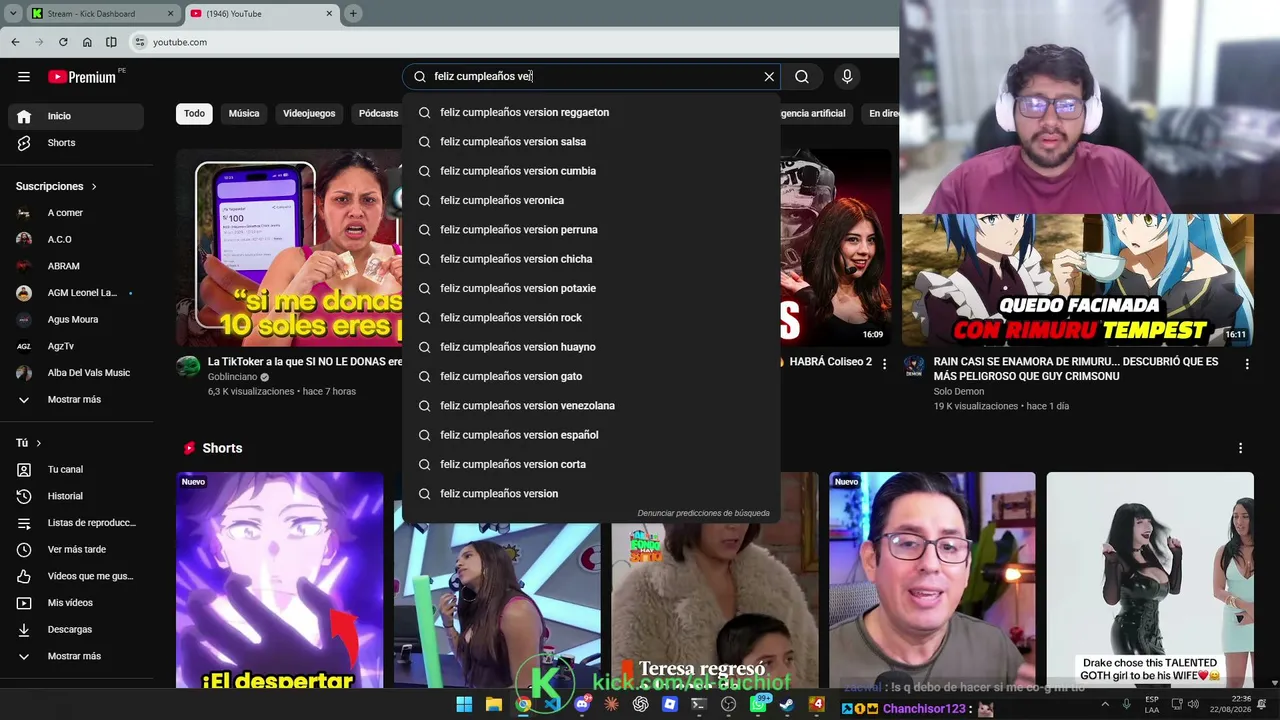1280x720 pixels.
Task: Open Alba Del Vals Music channel
Action: [x=76, y=373]
